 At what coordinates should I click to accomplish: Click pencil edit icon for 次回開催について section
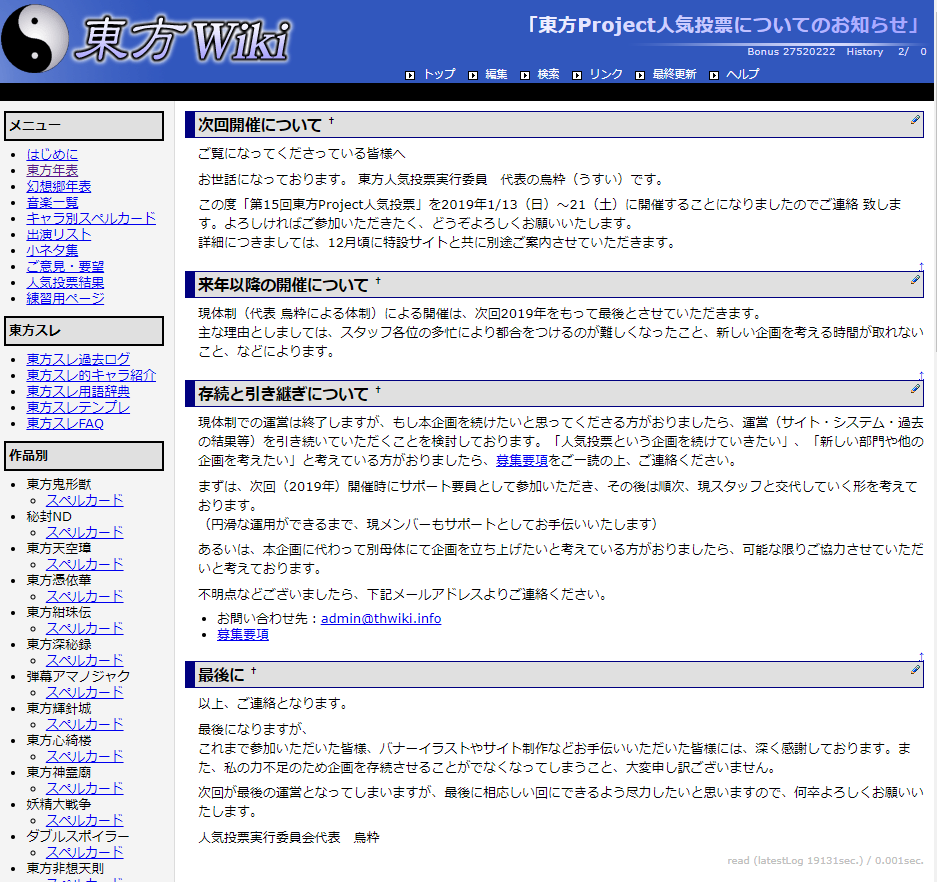click(915, 119)
